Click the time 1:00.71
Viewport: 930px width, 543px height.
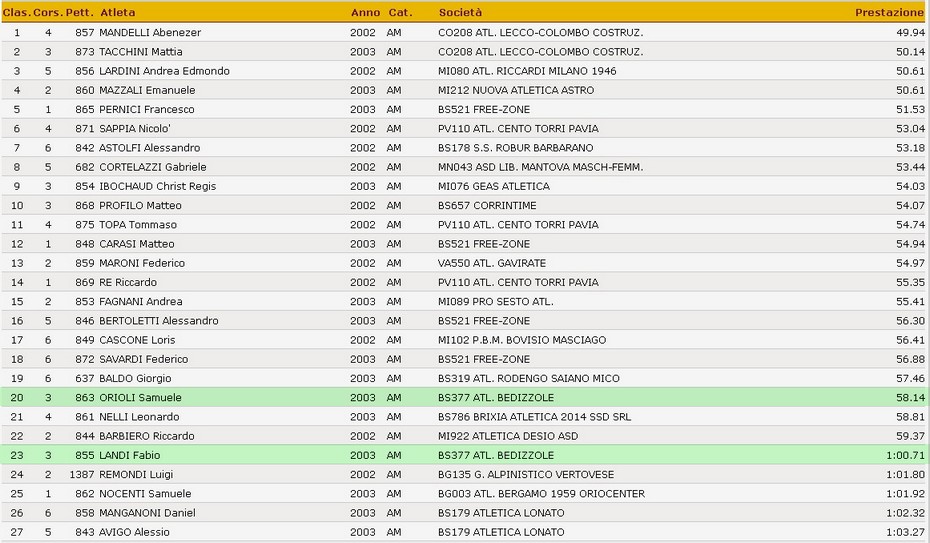point(905,455)
